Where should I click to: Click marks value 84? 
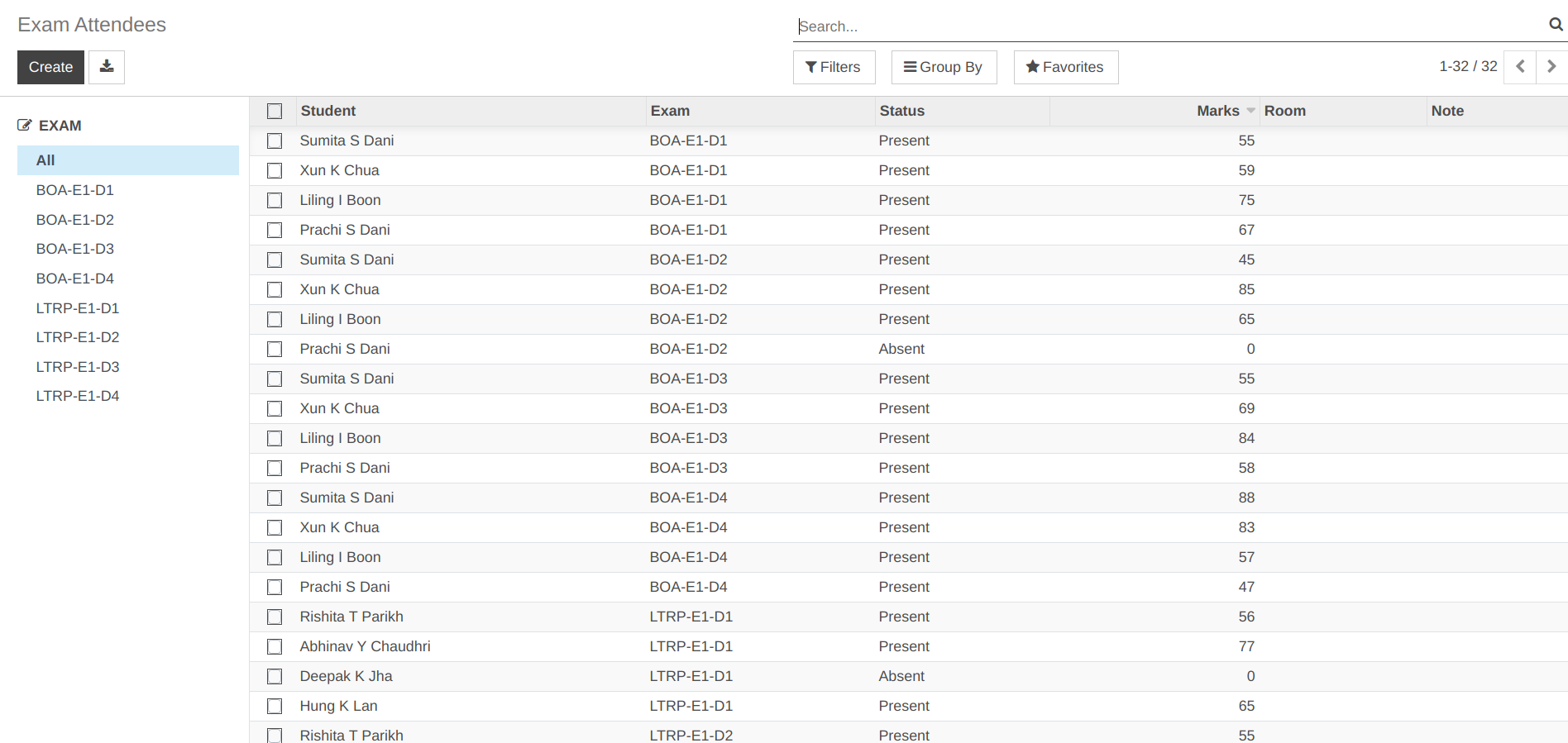1246,438
